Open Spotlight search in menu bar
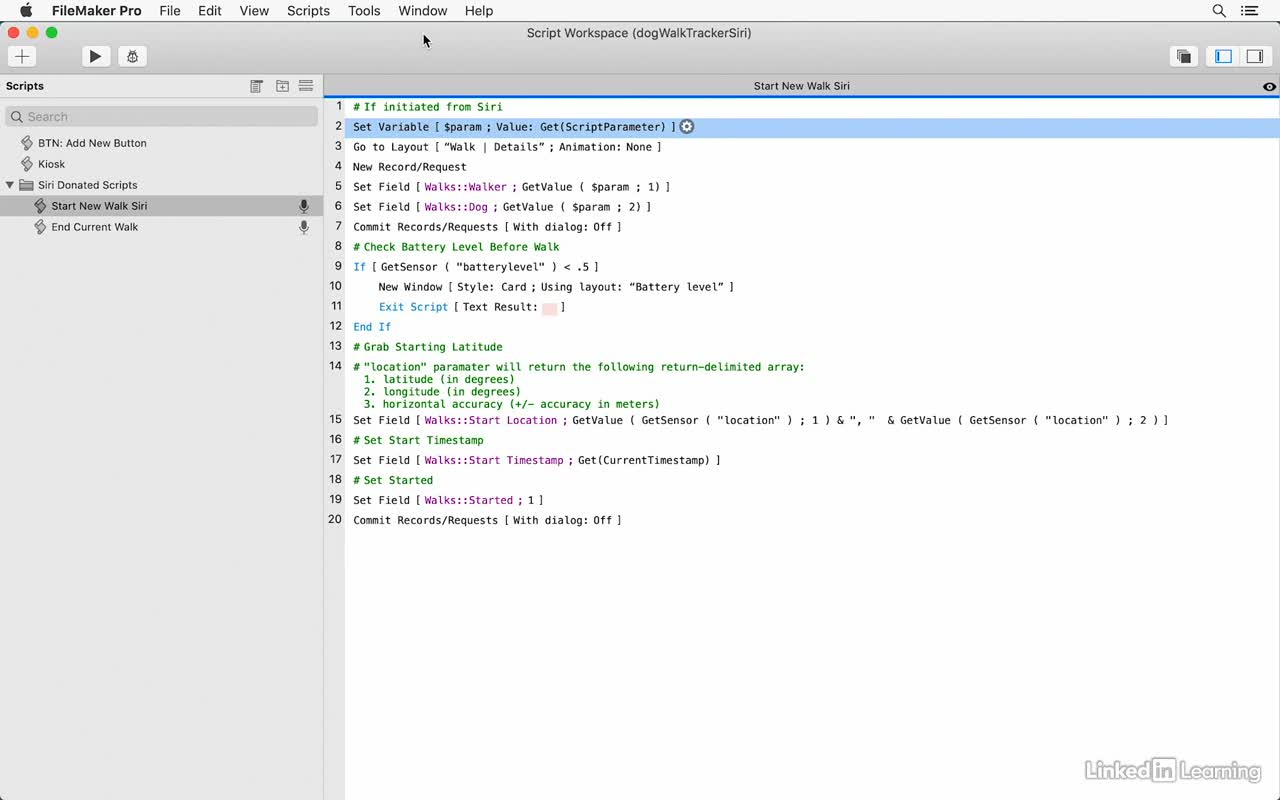1280x800 pixels. coord(1219,11)
